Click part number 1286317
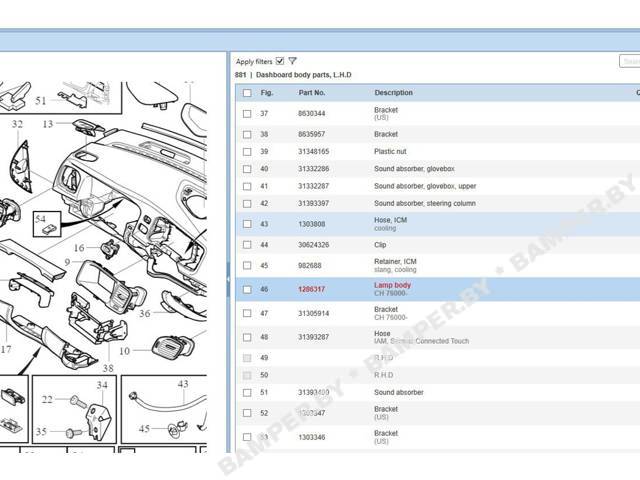 [311, 289]
